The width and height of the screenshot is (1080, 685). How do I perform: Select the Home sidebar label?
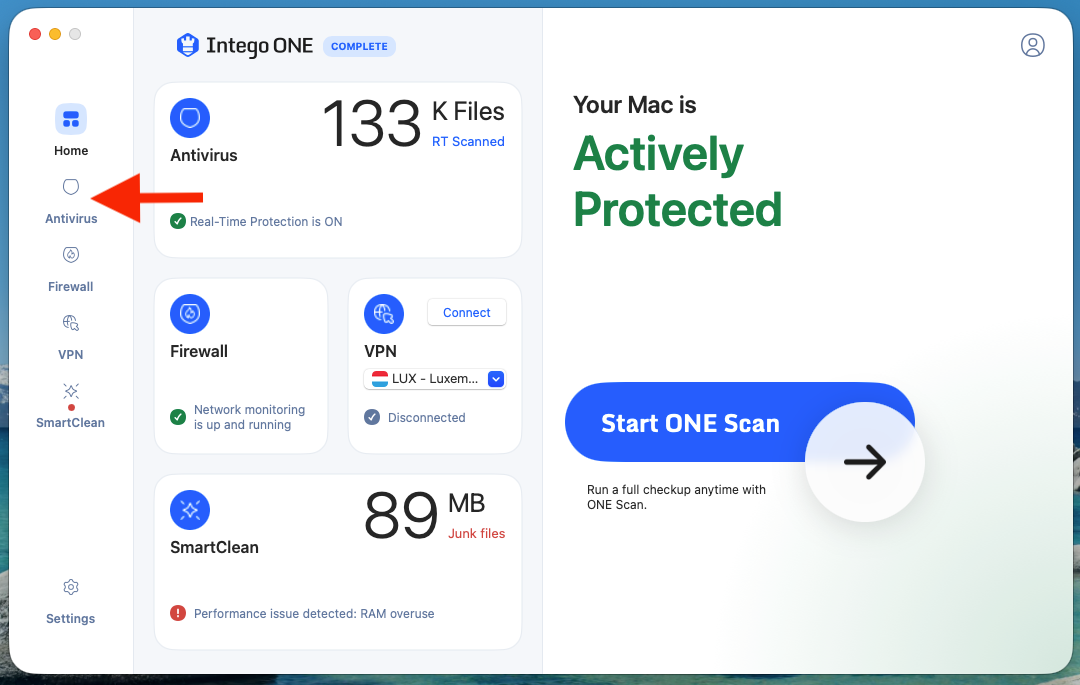pyautogui.click(x=71, y=151)
